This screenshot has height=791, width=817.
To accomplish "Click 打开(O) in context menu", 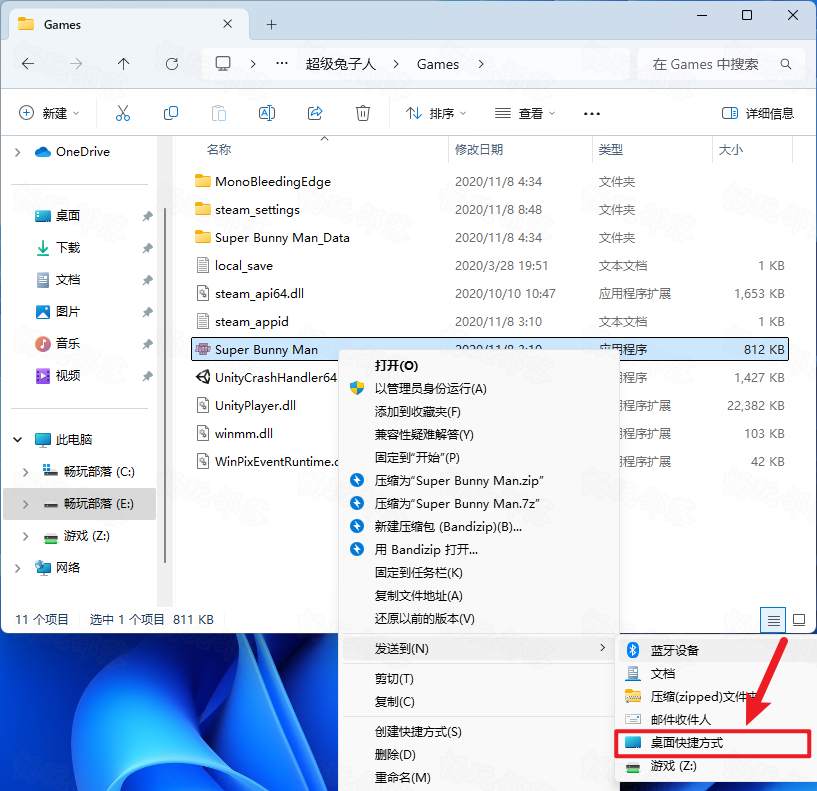I will pyautogui.click(x=397, y=366).
